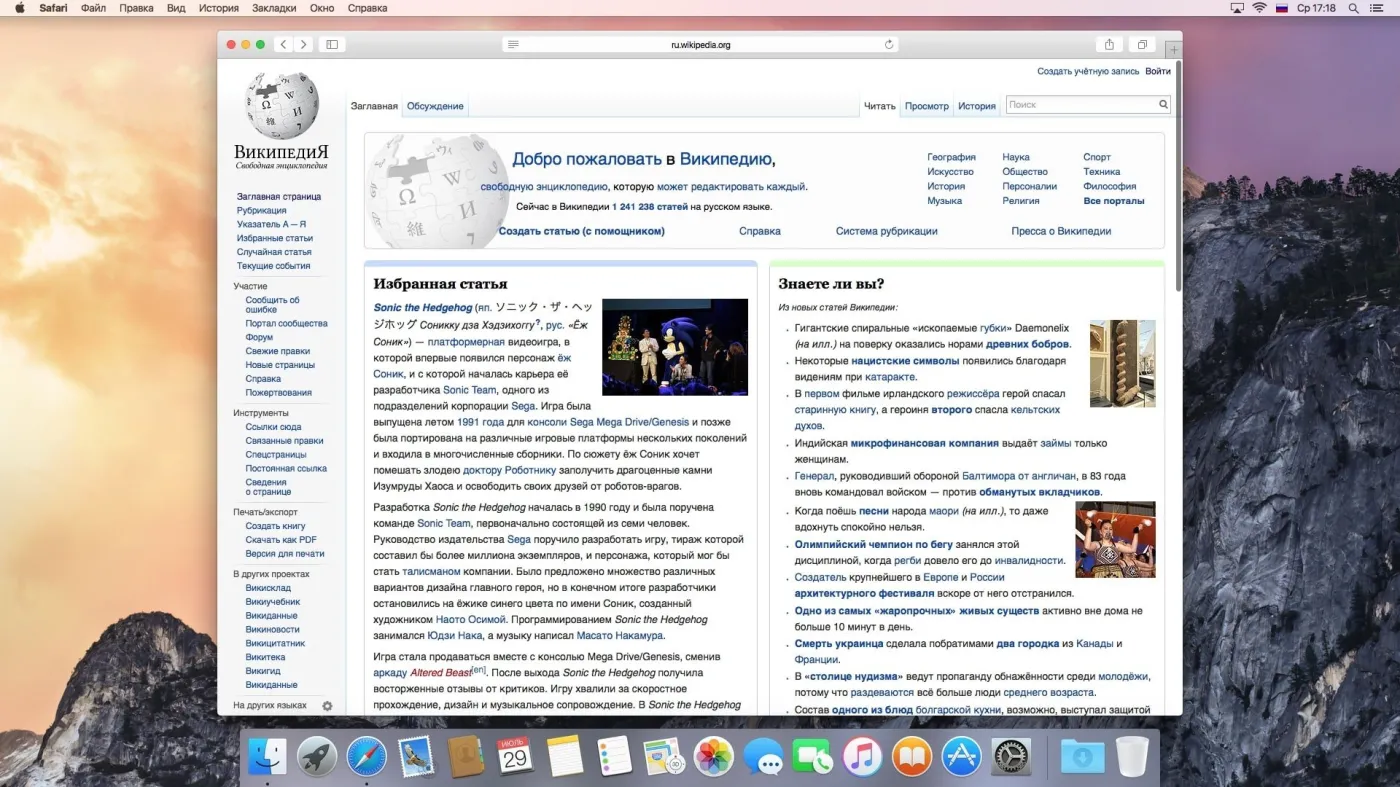Open the Share menu in Safari's toolbar
The height and width of the screenshot is (787, 1400).
tap(1109, 45)
